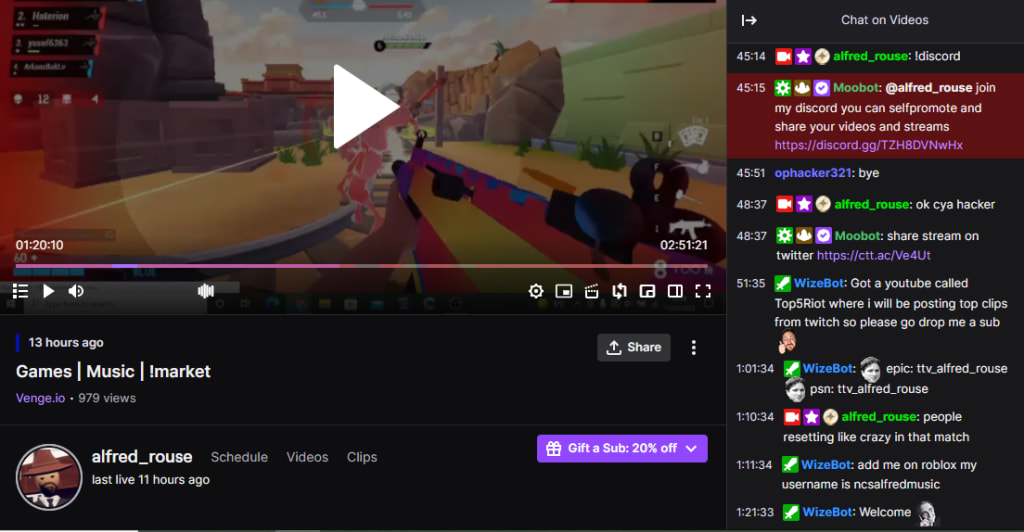Viewport: 1024px width, 532px height.
Task: Click the emote after WizeBot 'Welcome'
Action: 926,513
